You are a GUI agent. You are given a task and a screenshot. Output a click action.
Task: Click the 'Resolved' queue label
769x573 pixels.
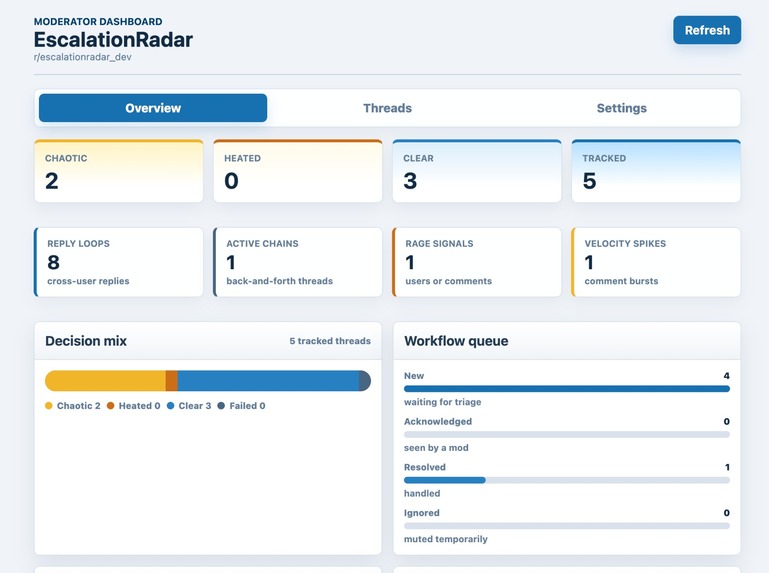(425, 467)
